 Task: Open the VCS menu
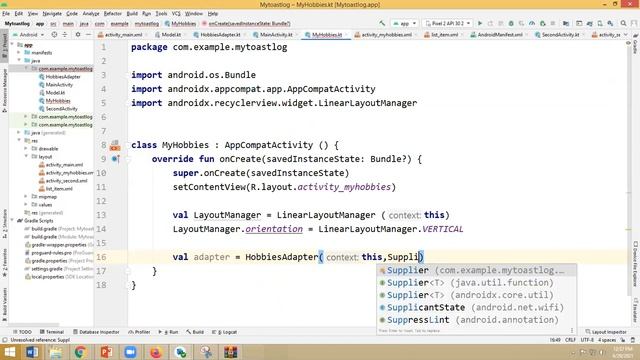pyautogui.click(x=176, y=13)
